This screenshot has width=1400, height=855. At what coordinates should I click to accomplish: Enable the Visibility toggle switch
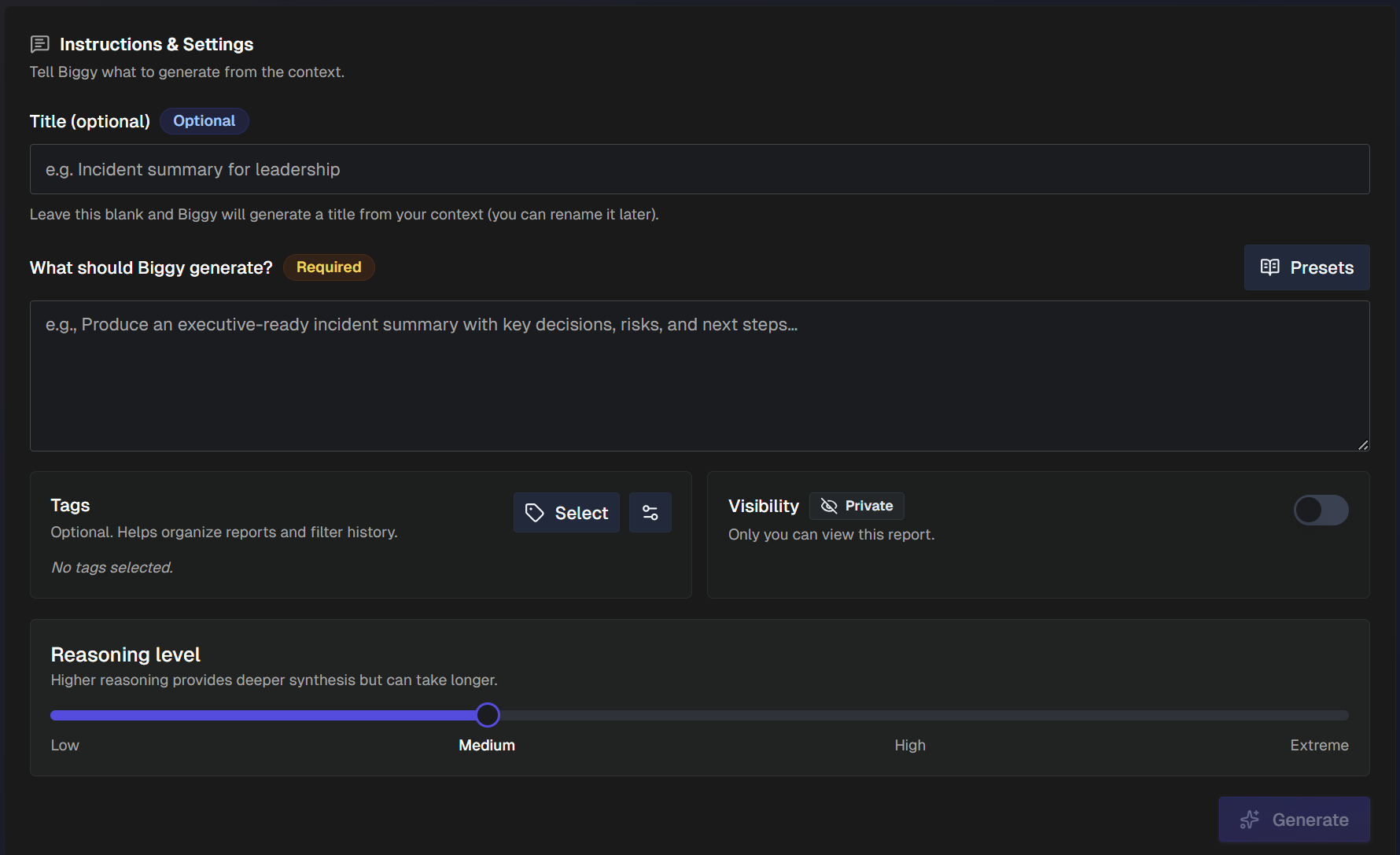[1321, 510]
